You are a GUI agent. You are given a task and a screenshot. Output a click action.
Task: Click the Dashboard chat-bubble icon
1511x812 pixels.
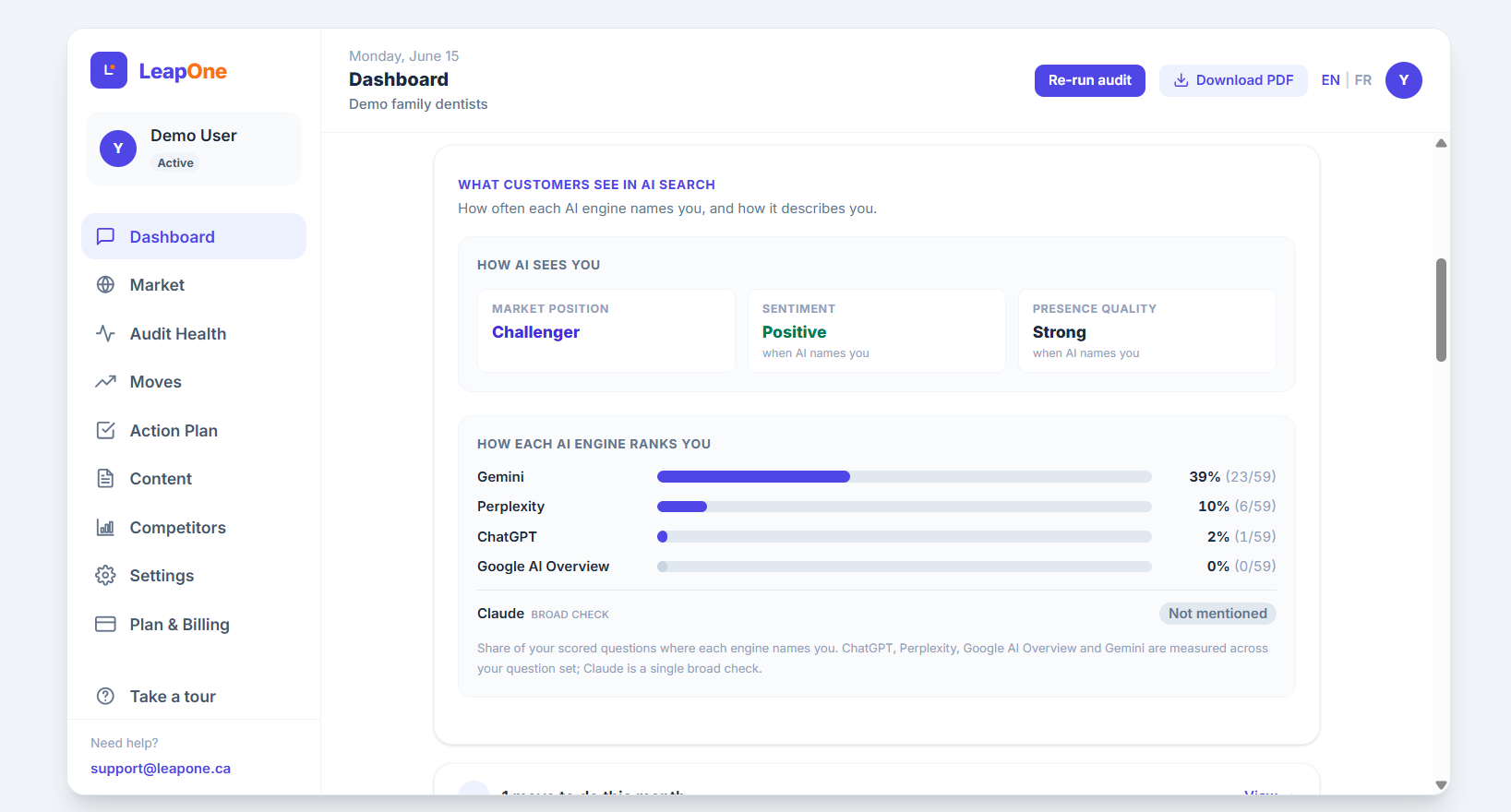coord(106,236)
